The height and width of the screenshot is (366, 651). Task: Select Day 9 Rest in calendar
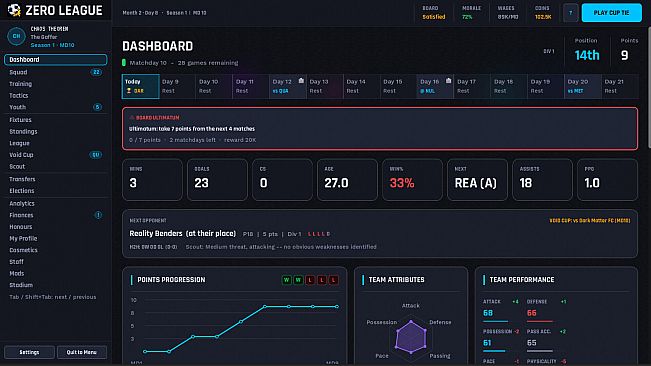tap(177, 86)
